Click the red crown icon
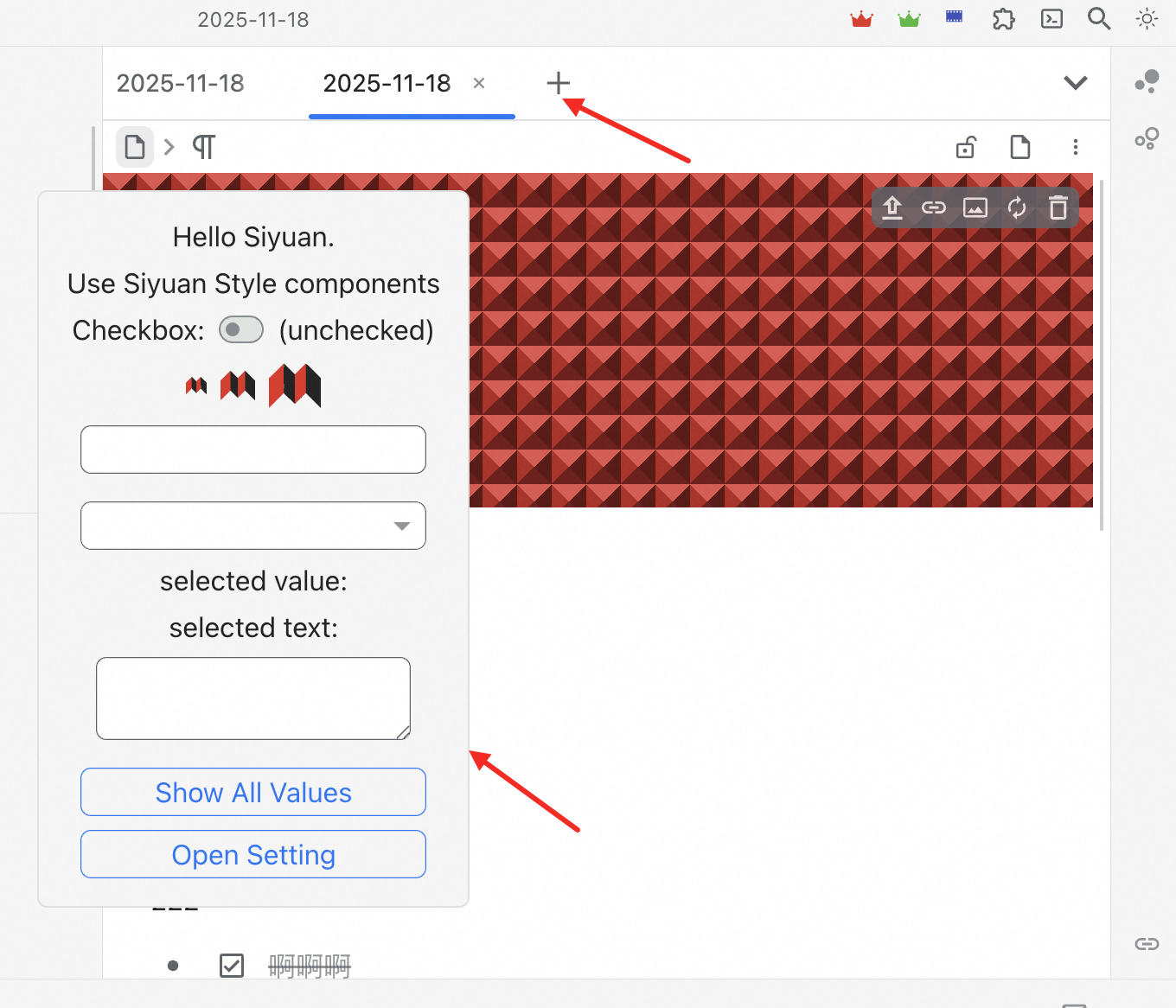Screen dimensions: 1176x1008 (862, 19)
